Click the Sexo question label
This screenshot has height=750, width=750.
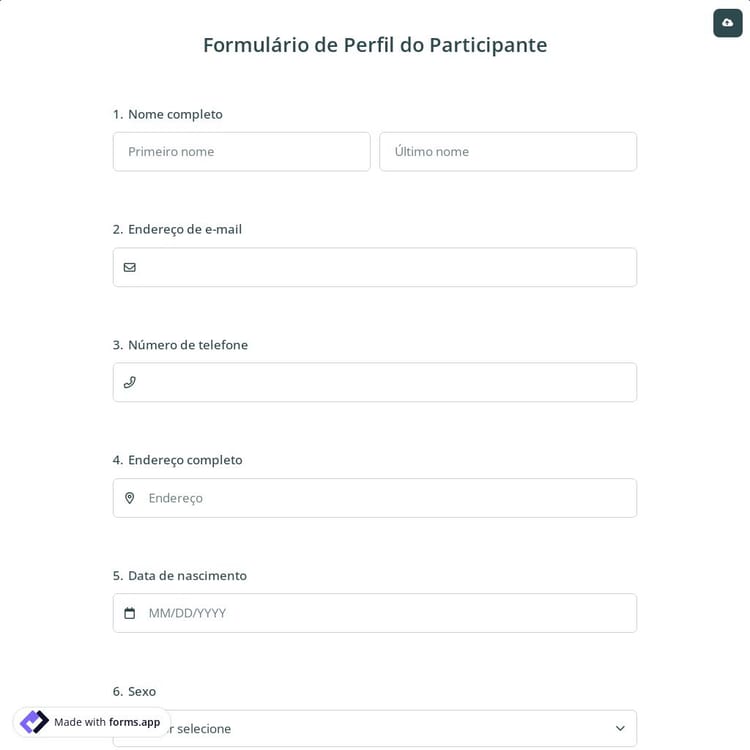[x=142, y=691]
